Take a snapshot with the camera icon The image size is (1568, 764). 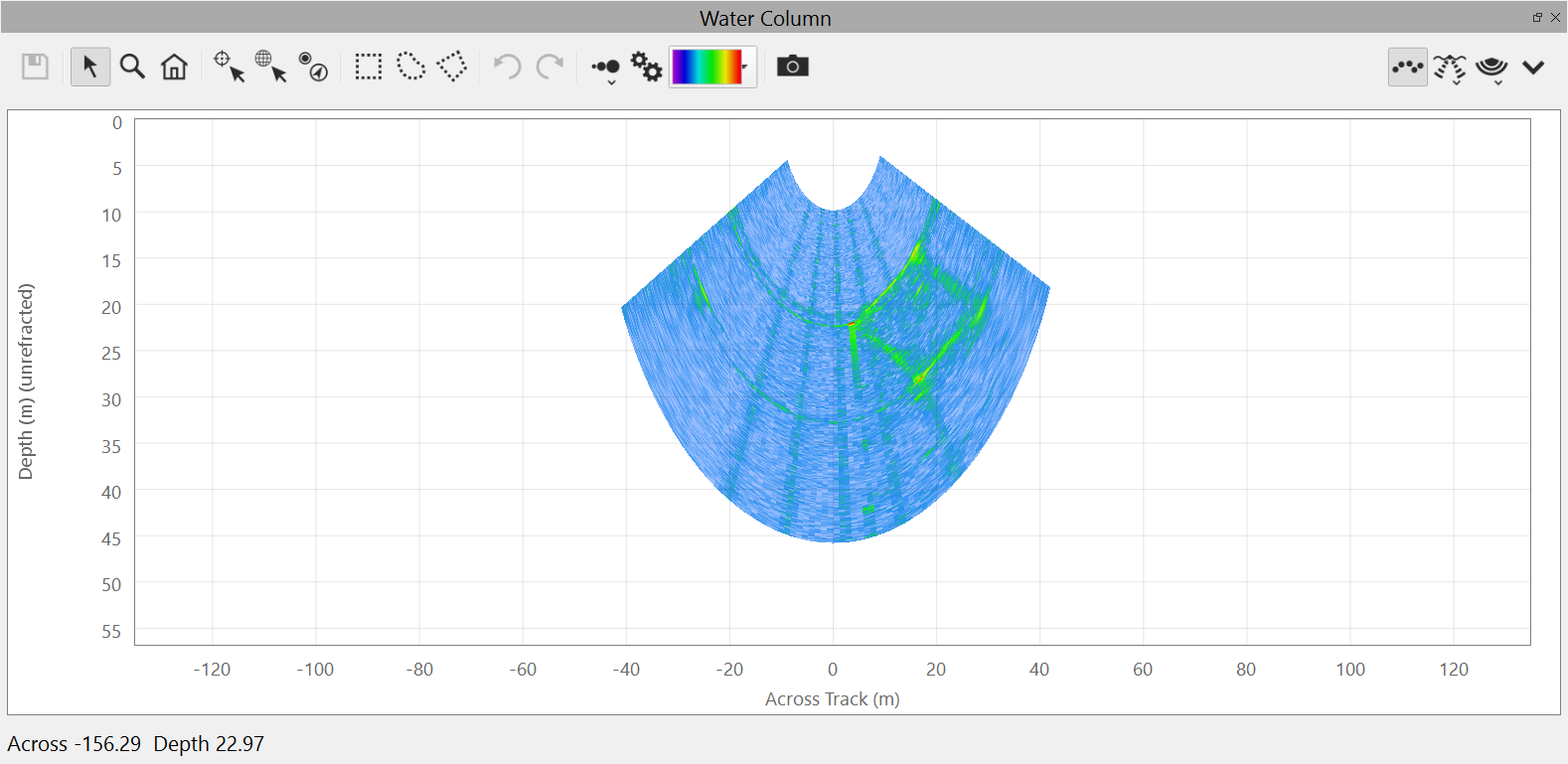pyautogui.click(x=792, y=67)
